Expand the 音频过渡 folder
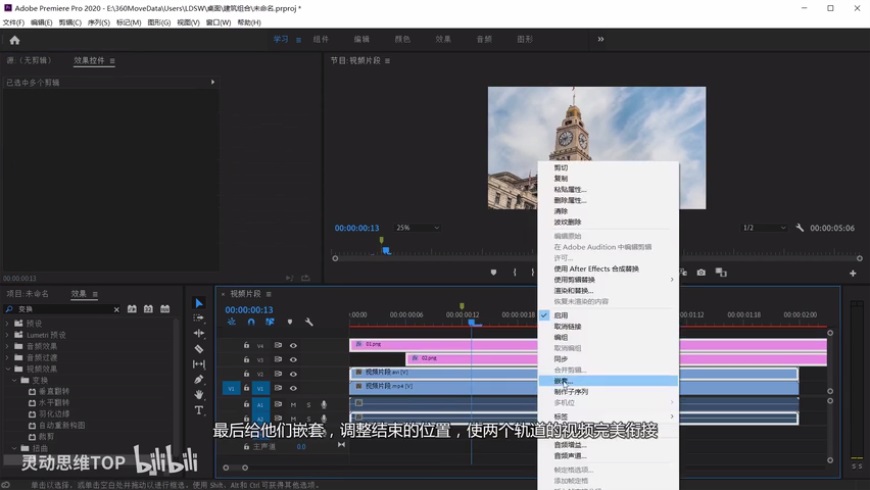 [7, 357]
